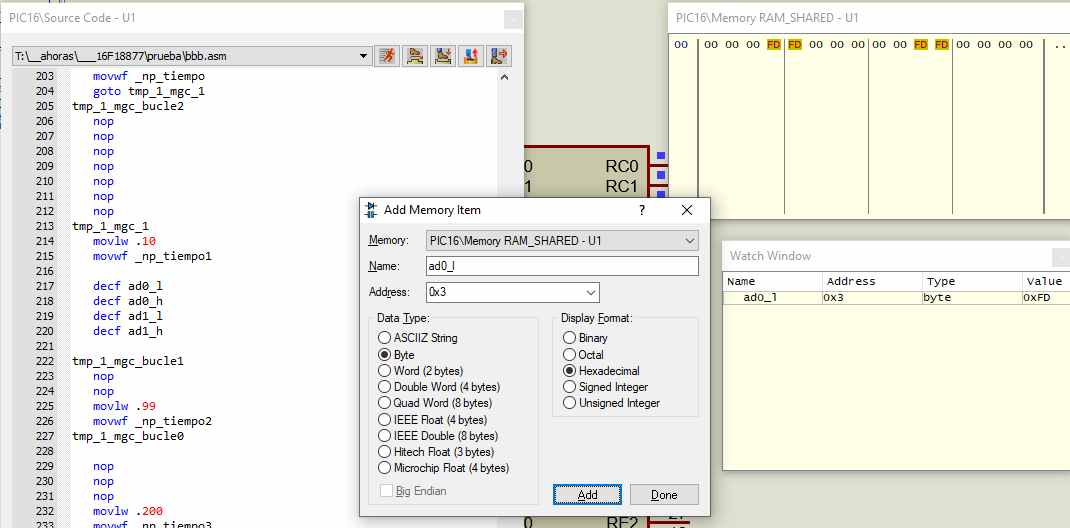Select the ASCIIZ String data type

pyautogui.click(x=418, y=338)
